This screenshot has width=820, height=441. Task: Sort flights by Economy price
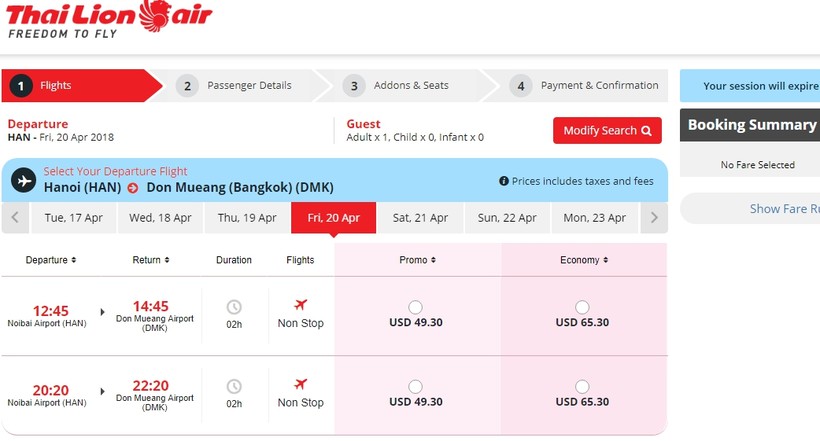584,260
